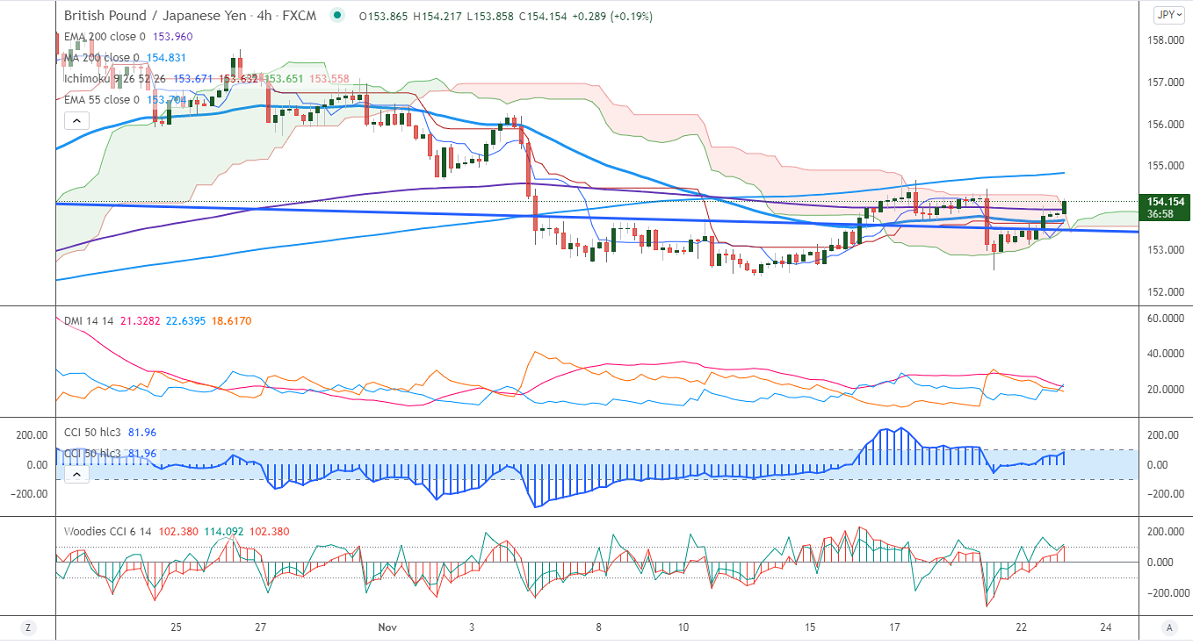Click the countdown timer 36:58
Viewport: 1193px width, 641px height.
(x=1160, y=215)
